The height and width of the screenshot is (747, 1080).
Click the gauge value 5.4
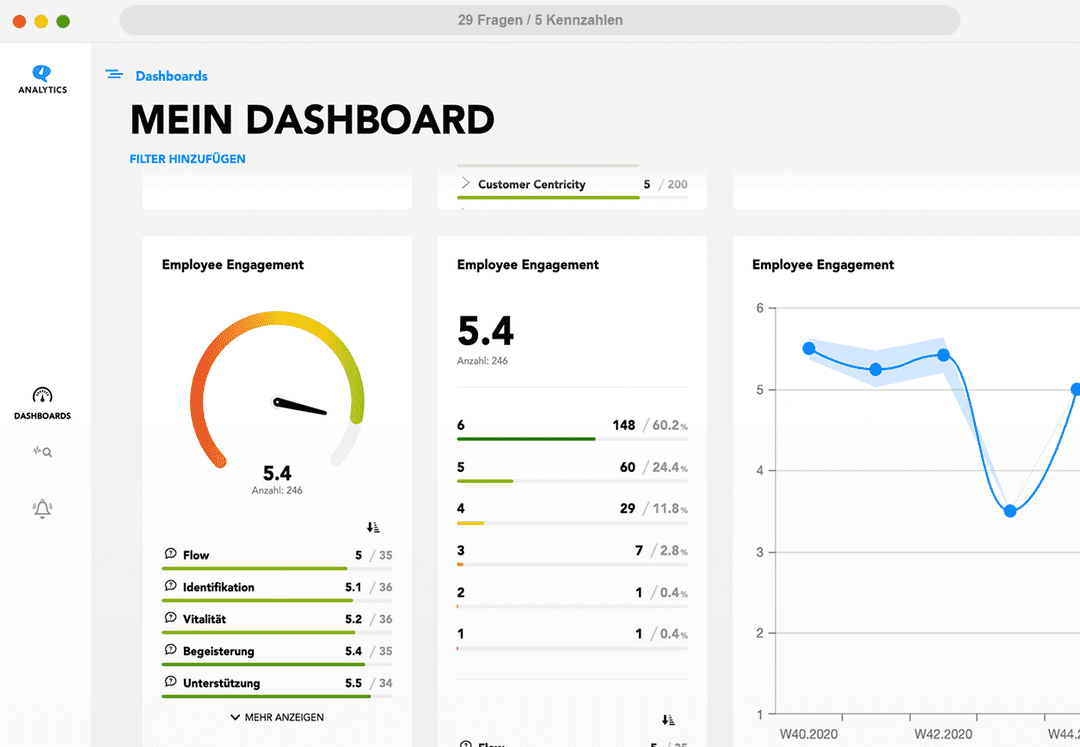277,473
